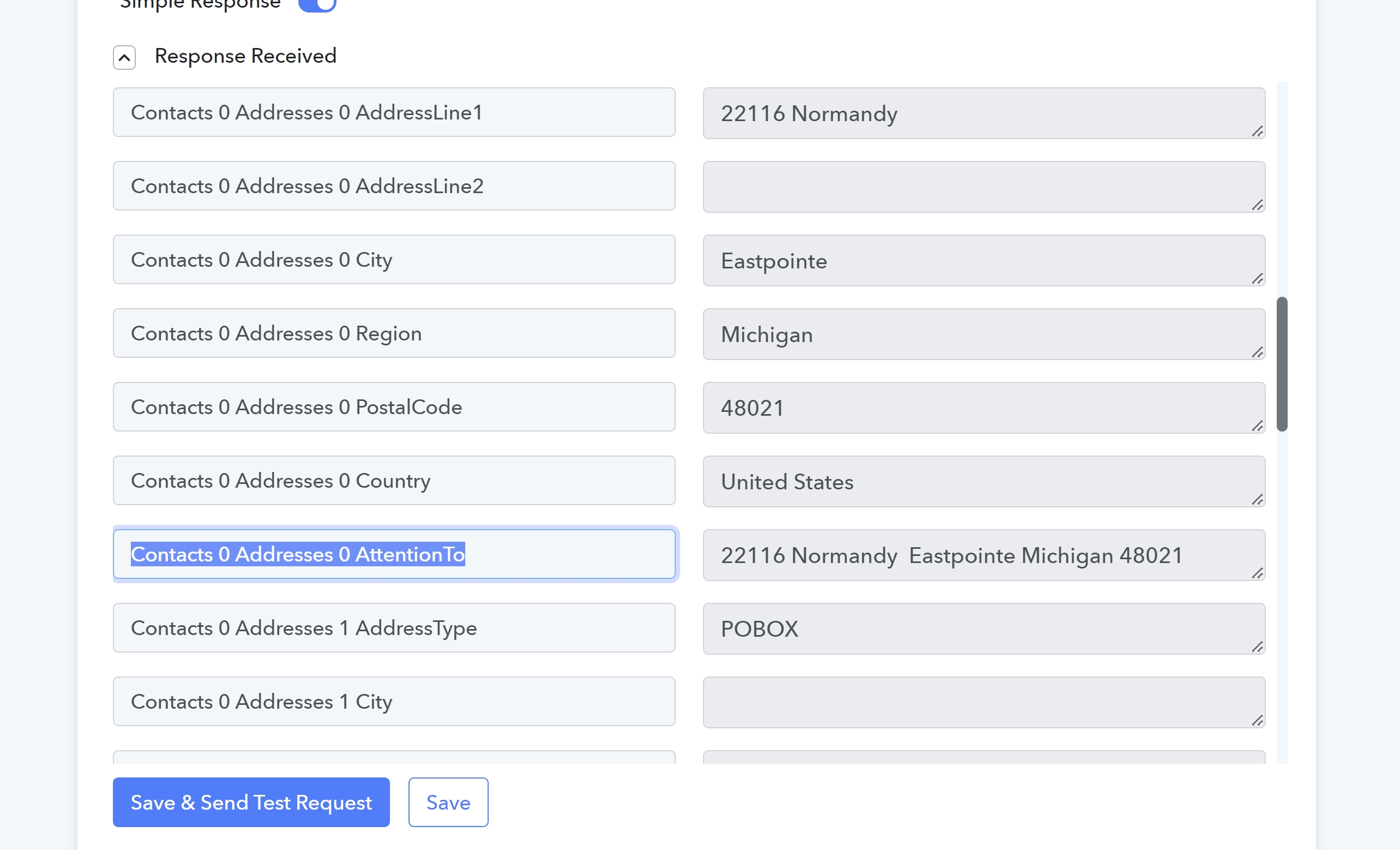
Task: Click resize handle of empty AddressLine2 value
Action: pyautogui.click(x=1258, y=205)
